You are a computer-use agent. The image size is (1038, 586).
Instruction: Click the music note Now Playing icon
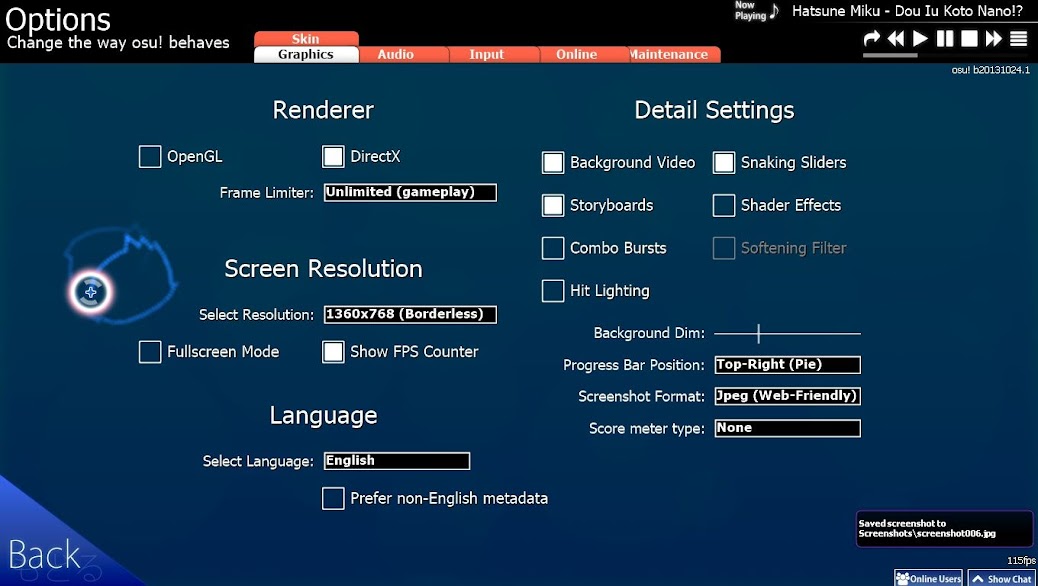pos(774,11)
